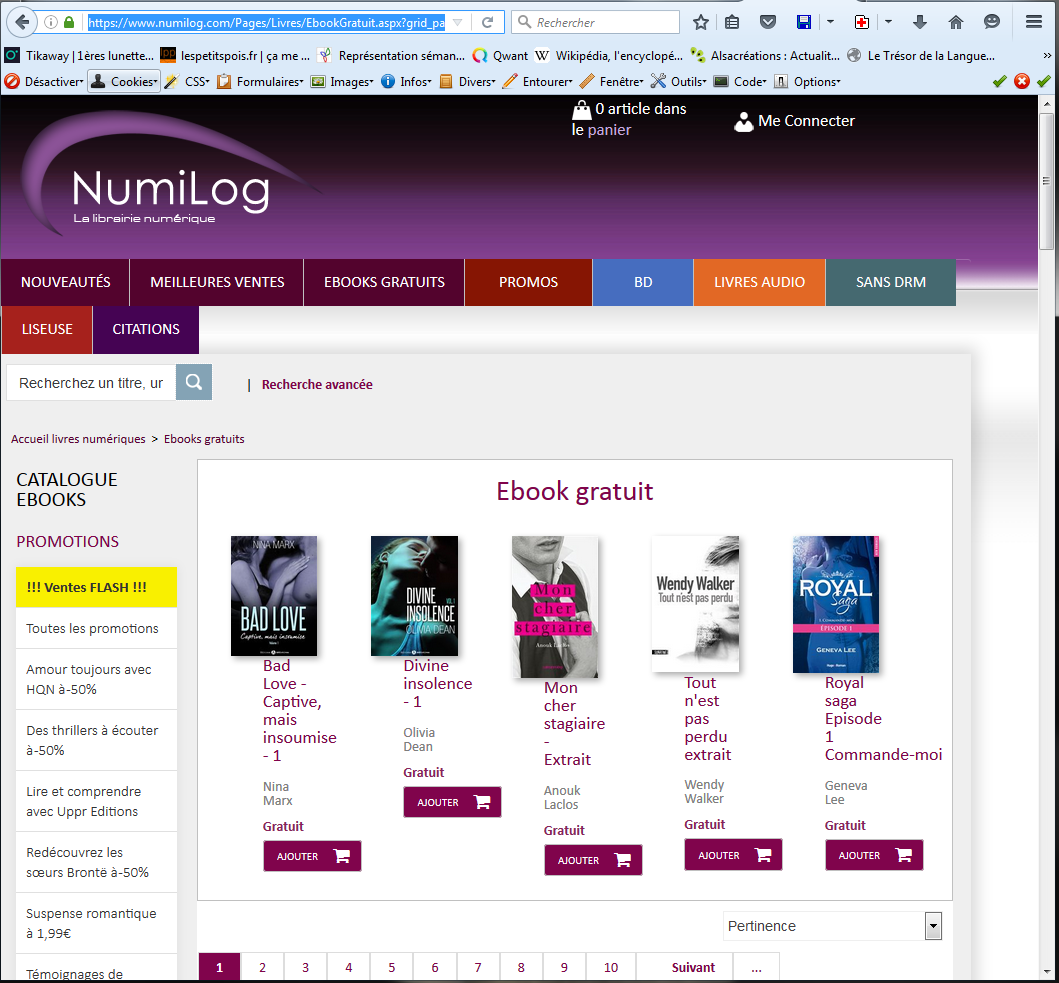Expand the Cookies developer toolbar menu
This screenshot has width=1059, height=983.
[124, 82]
